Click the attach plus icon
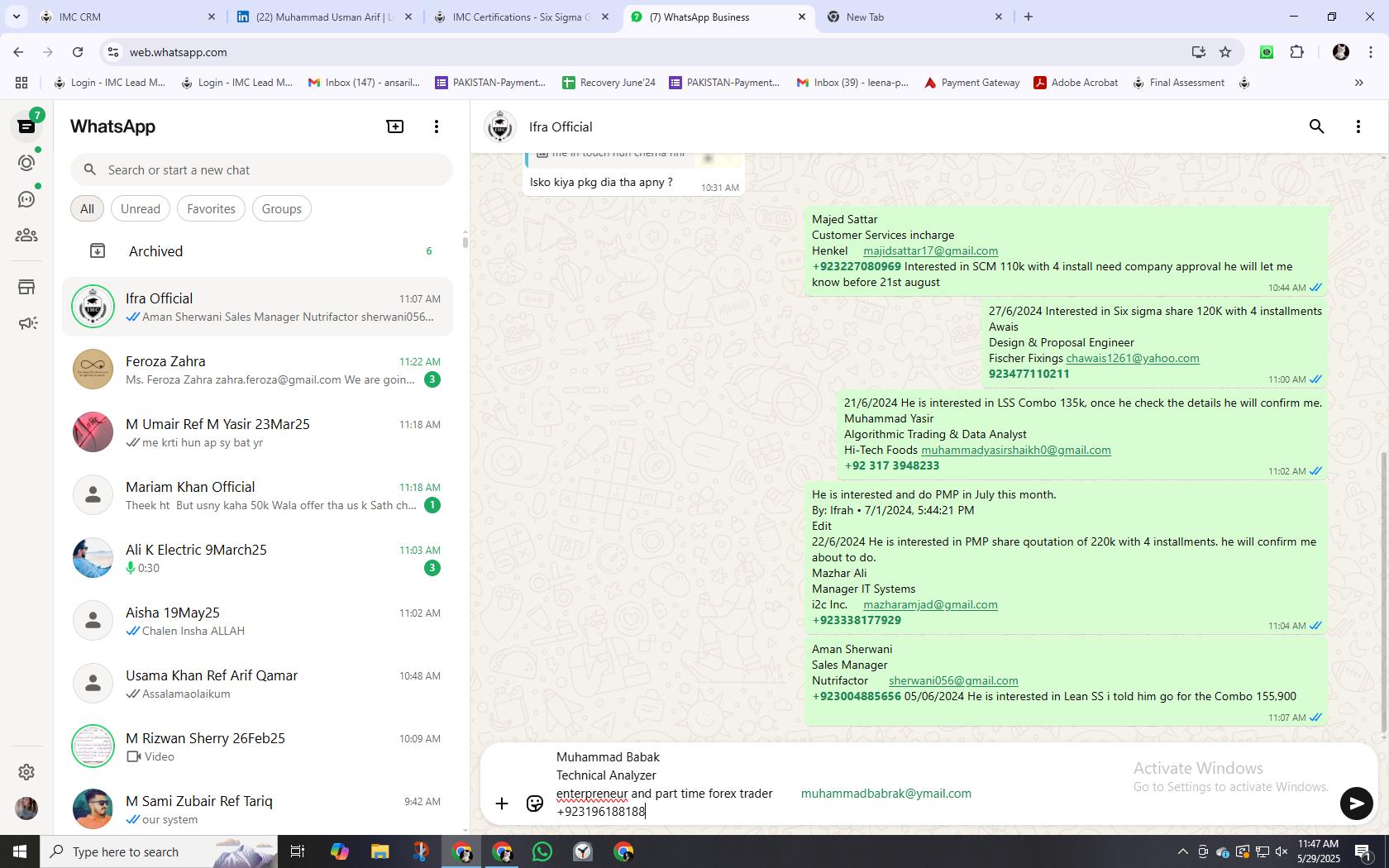This screenshot has width=1389, height=868. pyautogui.click(x=502, y=804)
